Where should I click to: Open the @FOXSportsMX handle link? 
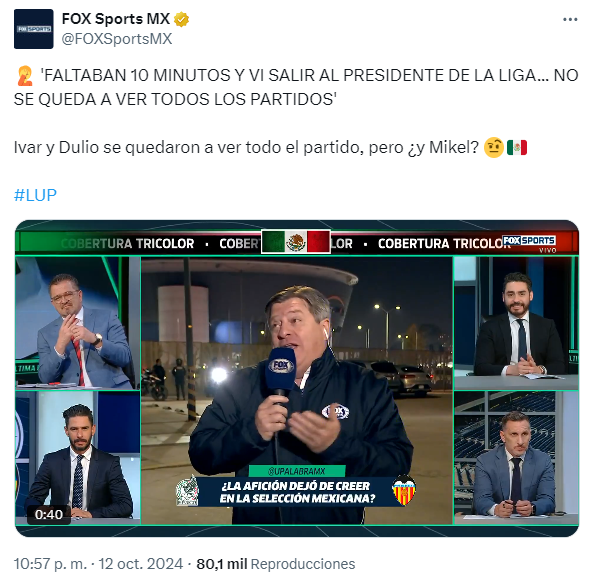(116, 39)
